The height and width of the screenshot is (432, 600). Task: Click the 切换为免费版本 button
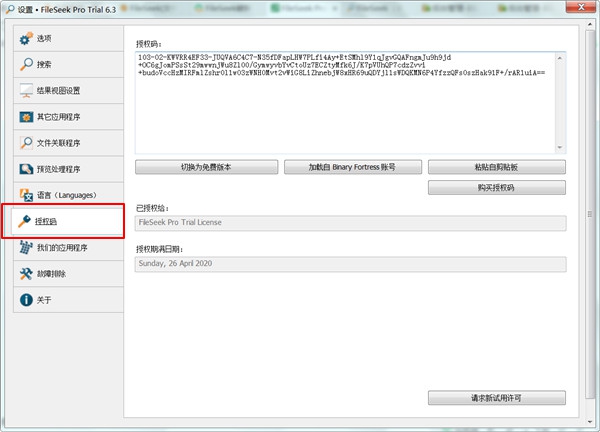click(x=207, y=167)
